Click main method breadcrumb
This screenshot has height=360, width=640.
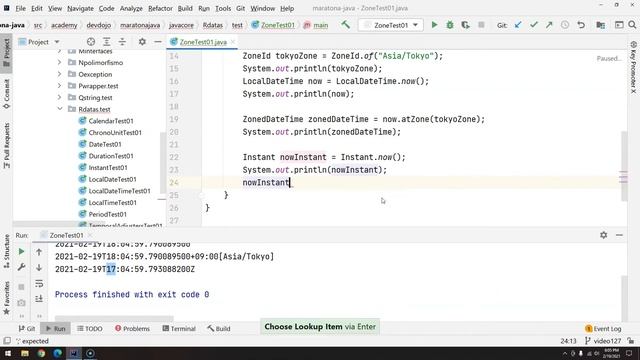tap(316, 25)
